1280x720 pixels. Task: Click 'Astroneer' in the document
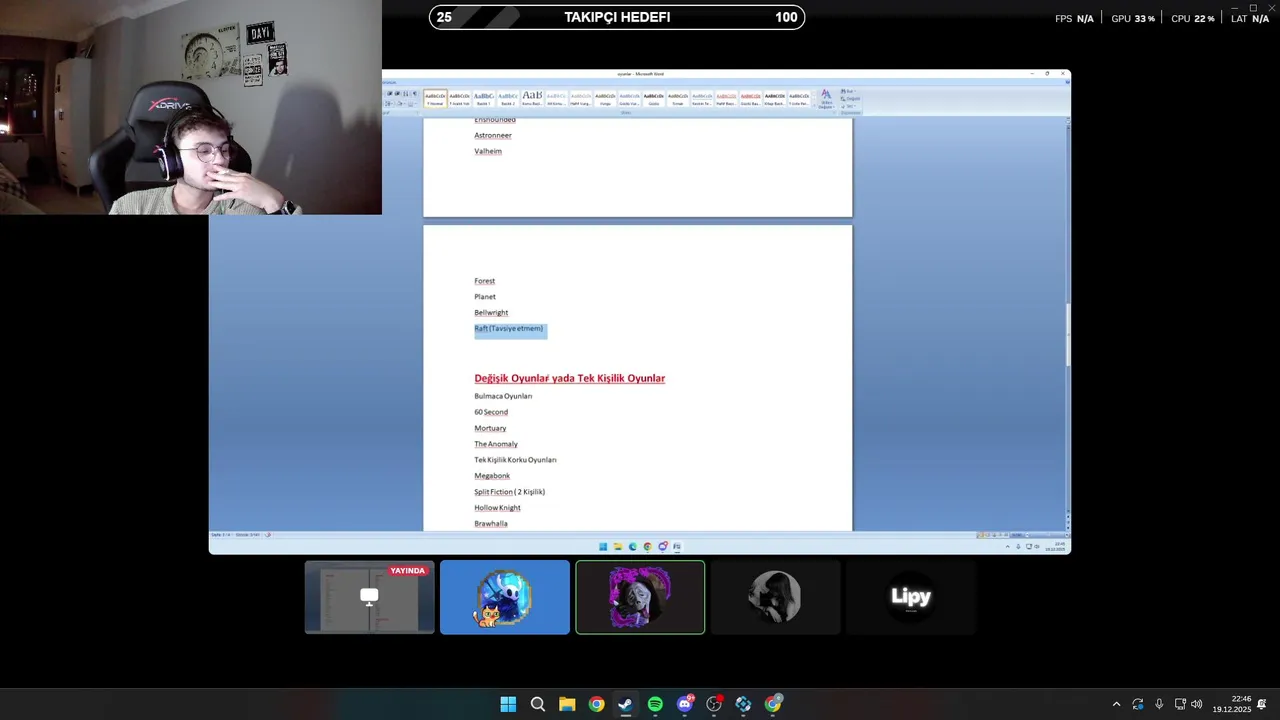pyautogui.click(x=493, y=135)
